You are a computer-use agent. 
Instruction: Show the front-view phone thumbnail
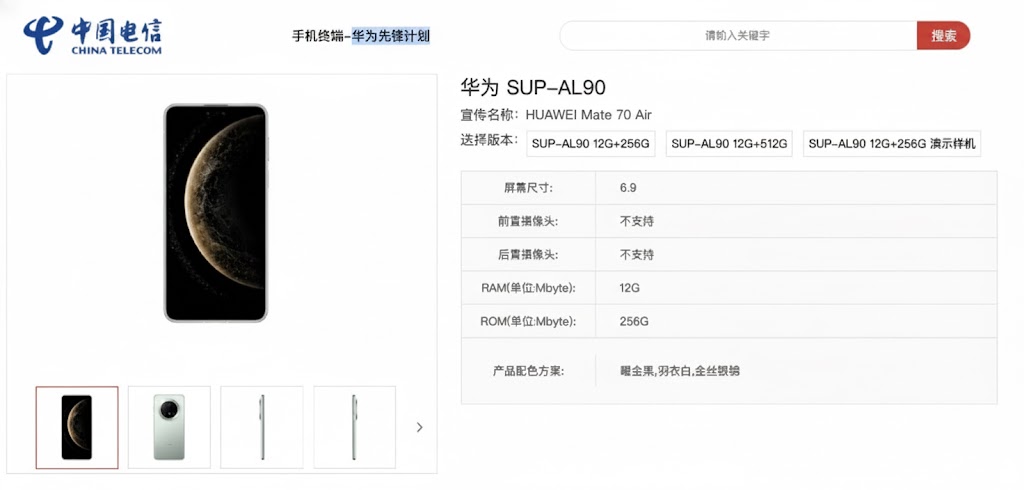[77, 427]
